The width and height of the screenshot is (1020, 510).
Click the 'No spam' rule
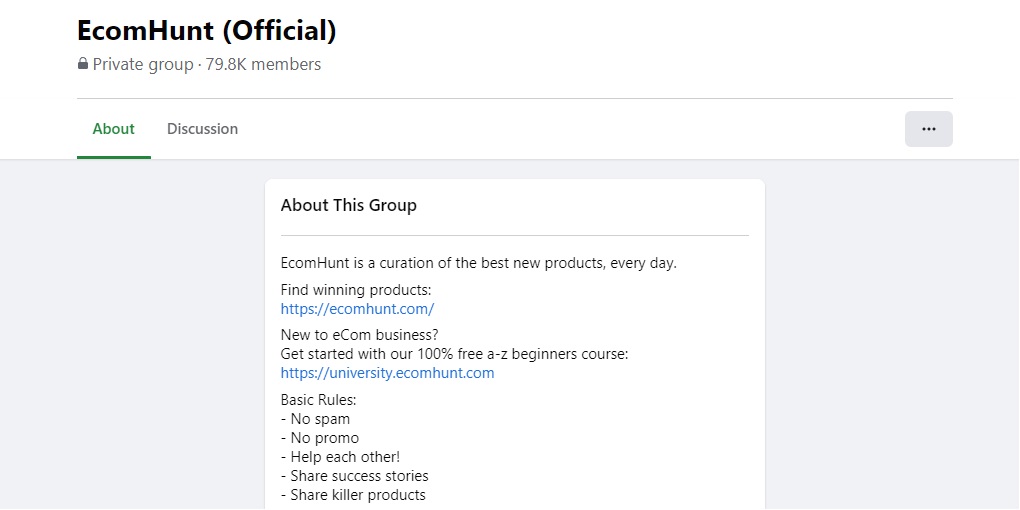click(320, 419)
